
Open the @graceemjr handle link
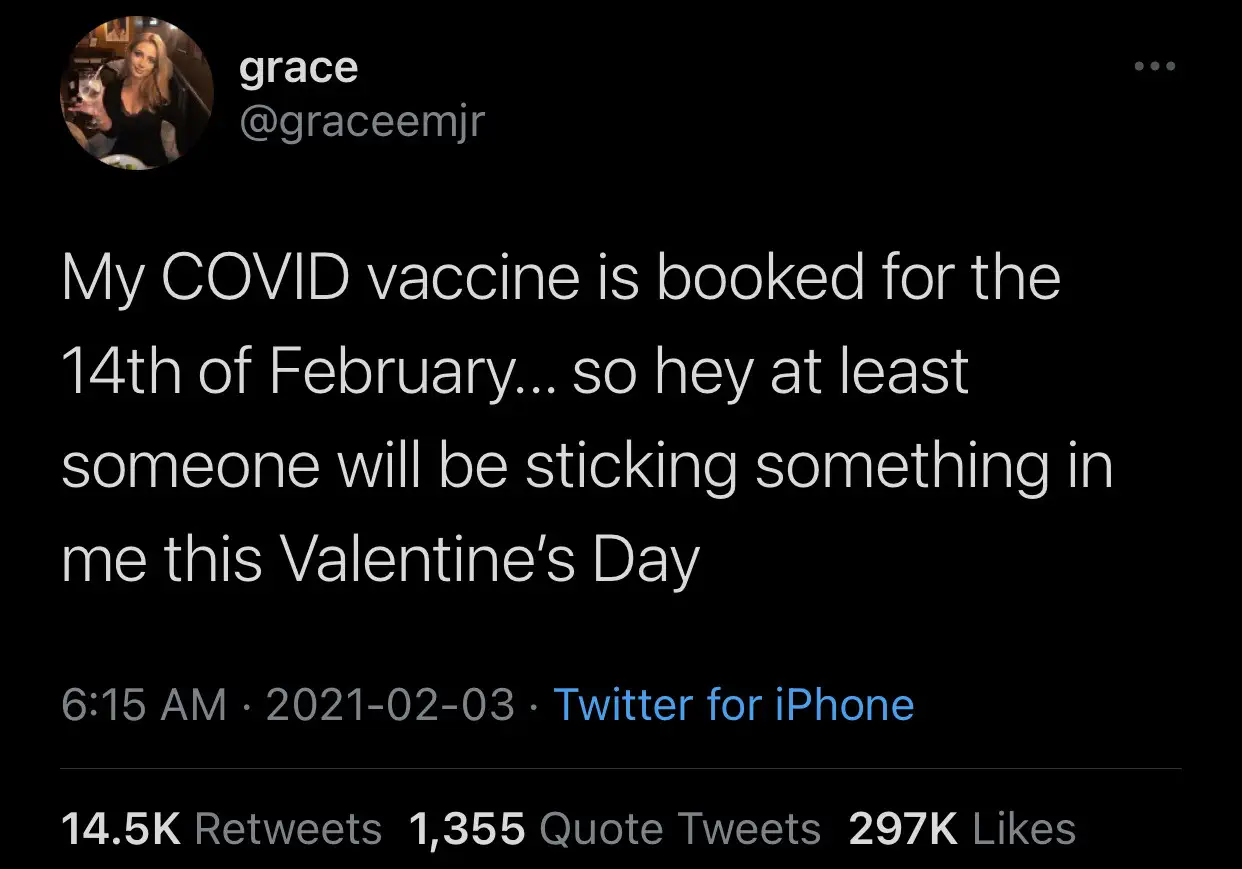click(x=362, y=121)
